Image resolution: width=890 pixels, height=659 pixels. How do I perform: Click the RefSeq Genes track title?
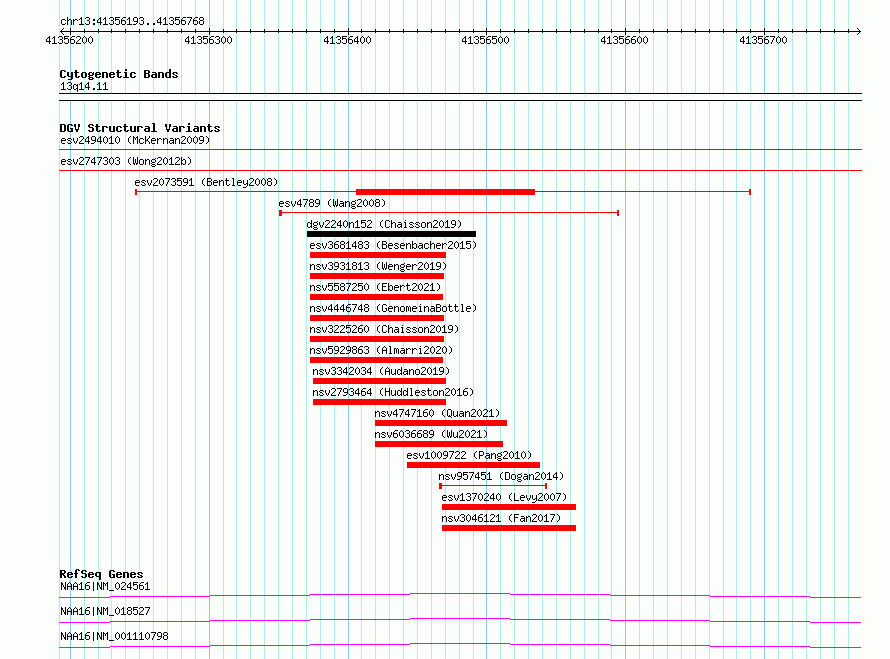point(101,574)
